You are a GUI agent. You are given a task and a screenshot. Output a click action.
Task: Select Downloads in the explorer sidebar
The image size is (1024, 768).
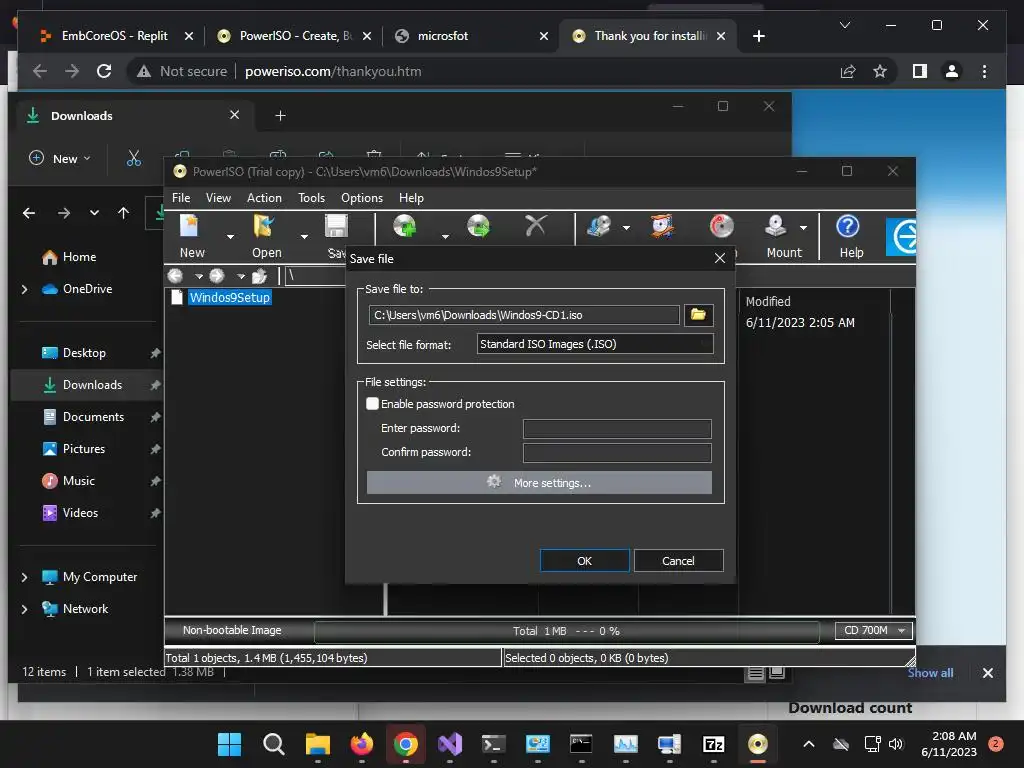tap(92, 385)
